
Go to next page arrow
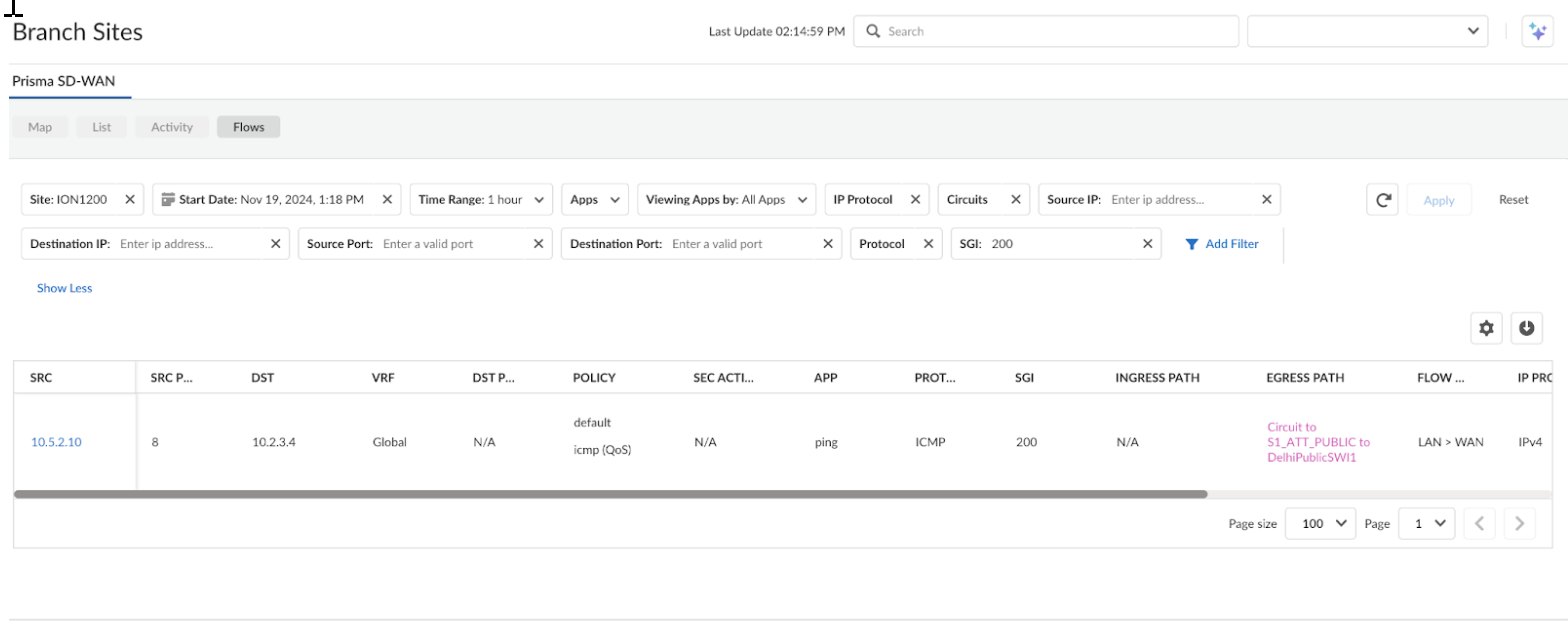coord(1519,523)
